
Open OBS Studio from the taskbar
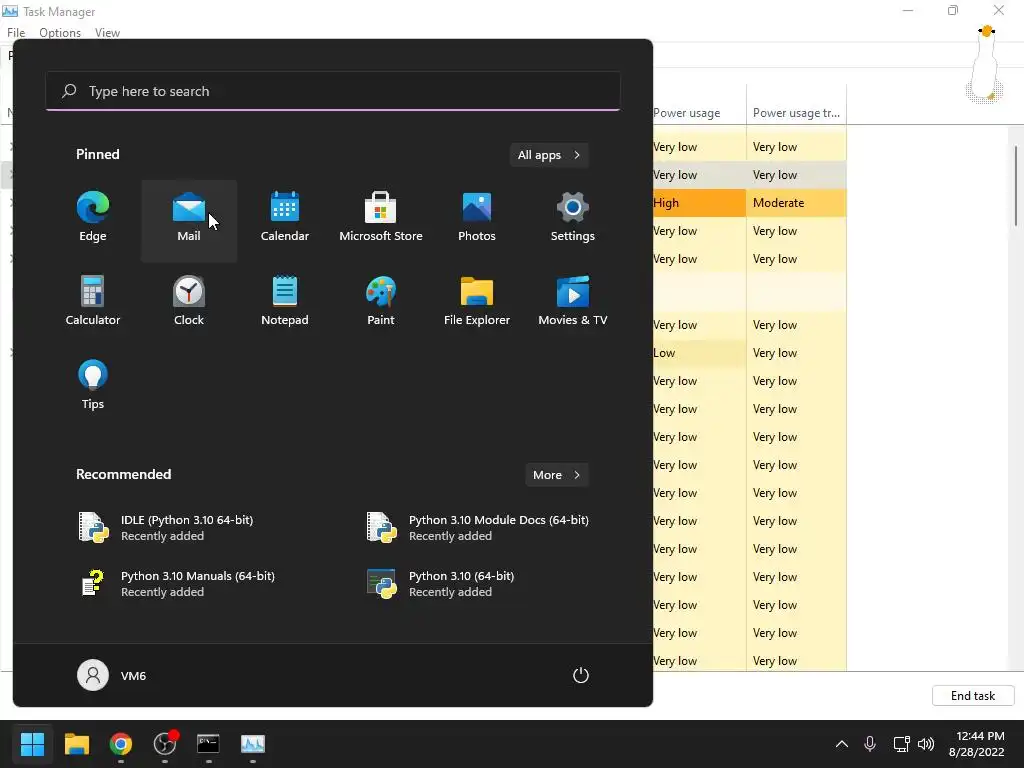(x=165, y=744)
